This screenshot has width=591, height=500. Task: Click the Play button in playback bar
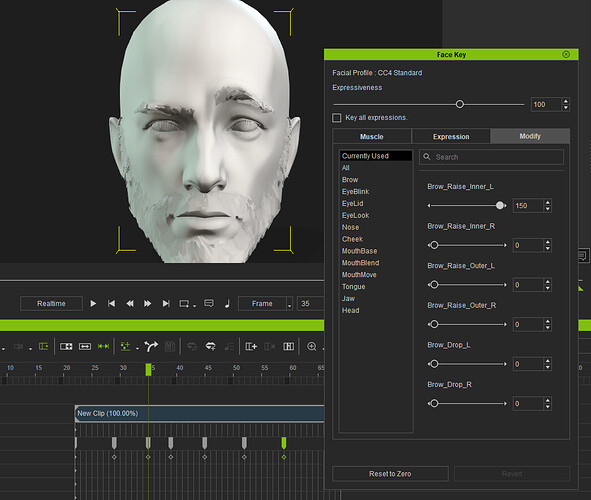tap(93, 303)
